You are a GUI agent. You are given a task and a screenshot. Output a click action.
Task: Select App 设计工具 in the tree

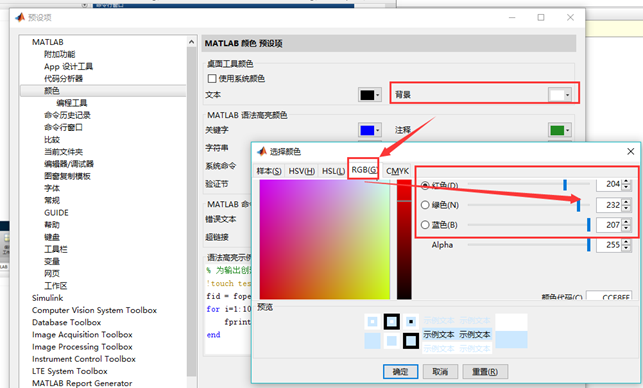[x=68, y=66]
